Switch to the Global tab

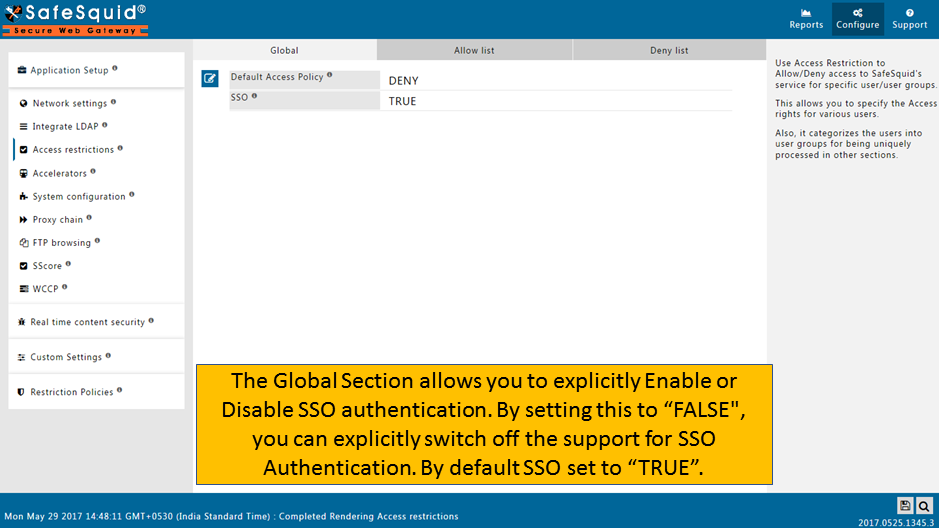[284, 50]
